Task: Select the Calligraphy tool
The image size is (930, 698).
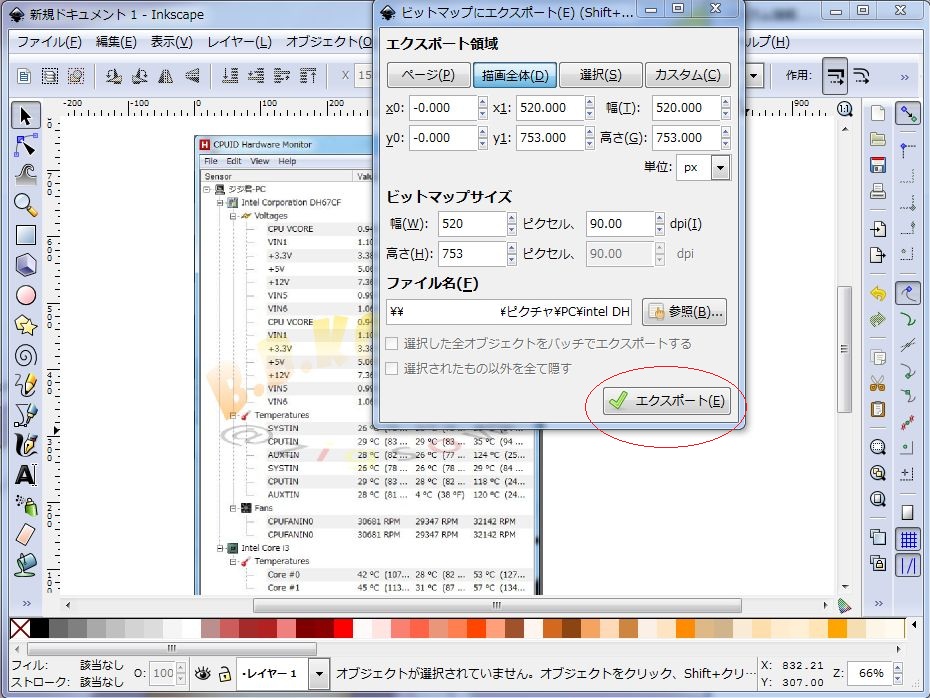Action: click(26, 445)
